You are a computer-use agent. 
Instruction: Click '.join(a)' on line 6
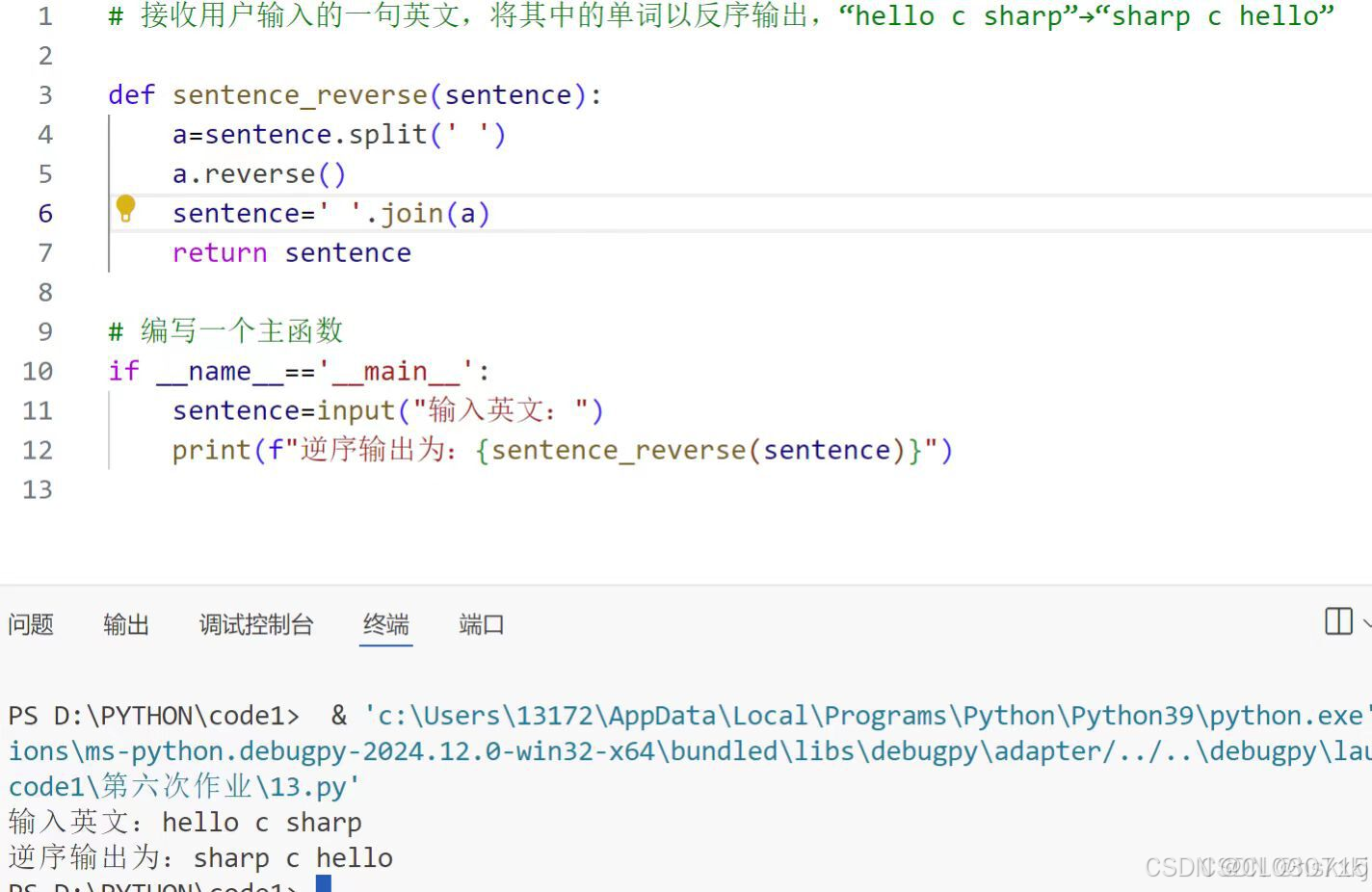tap(428, 214)
